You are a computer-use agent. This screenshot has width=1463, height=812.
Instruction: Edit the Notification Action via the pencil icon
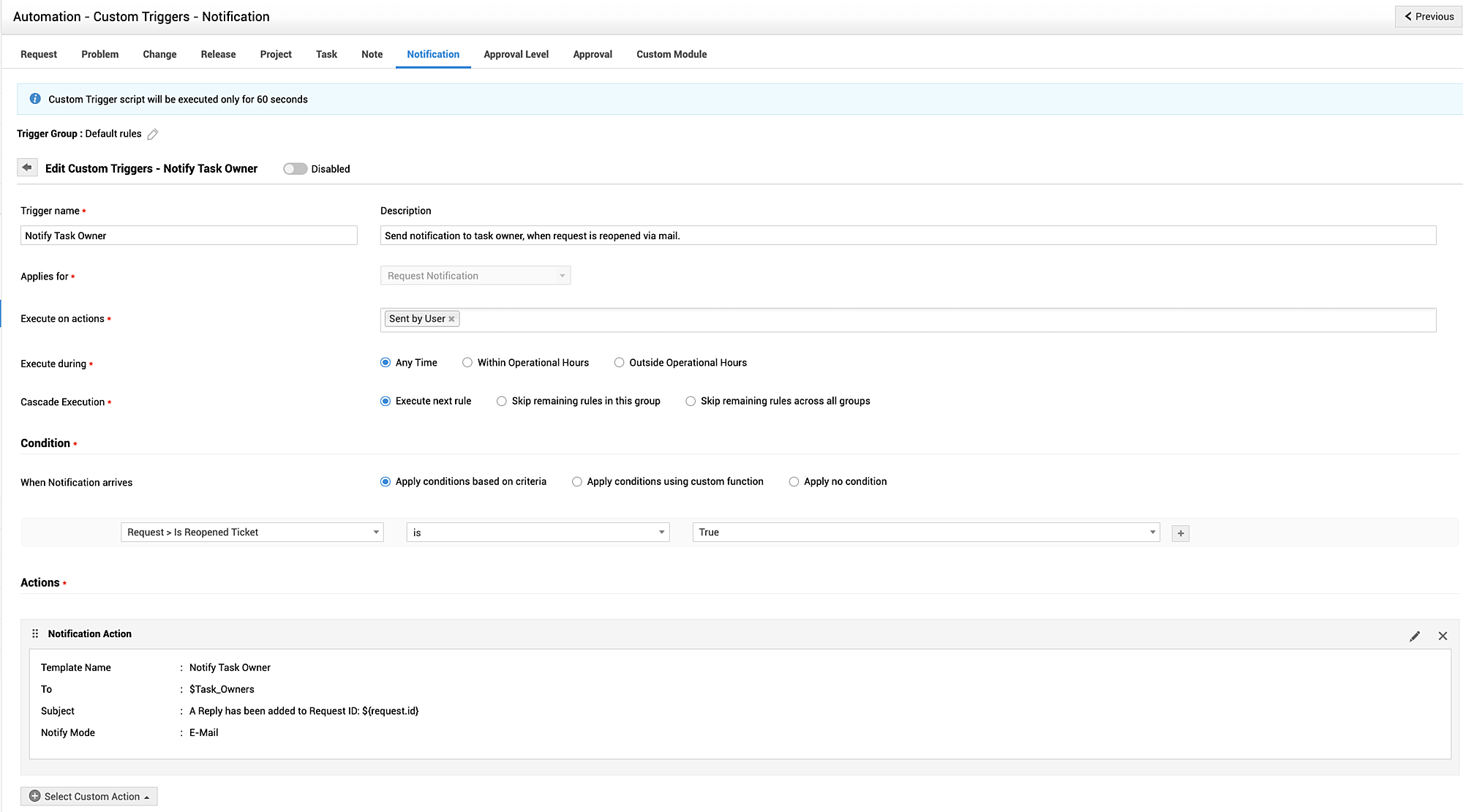coord(1415,636)
